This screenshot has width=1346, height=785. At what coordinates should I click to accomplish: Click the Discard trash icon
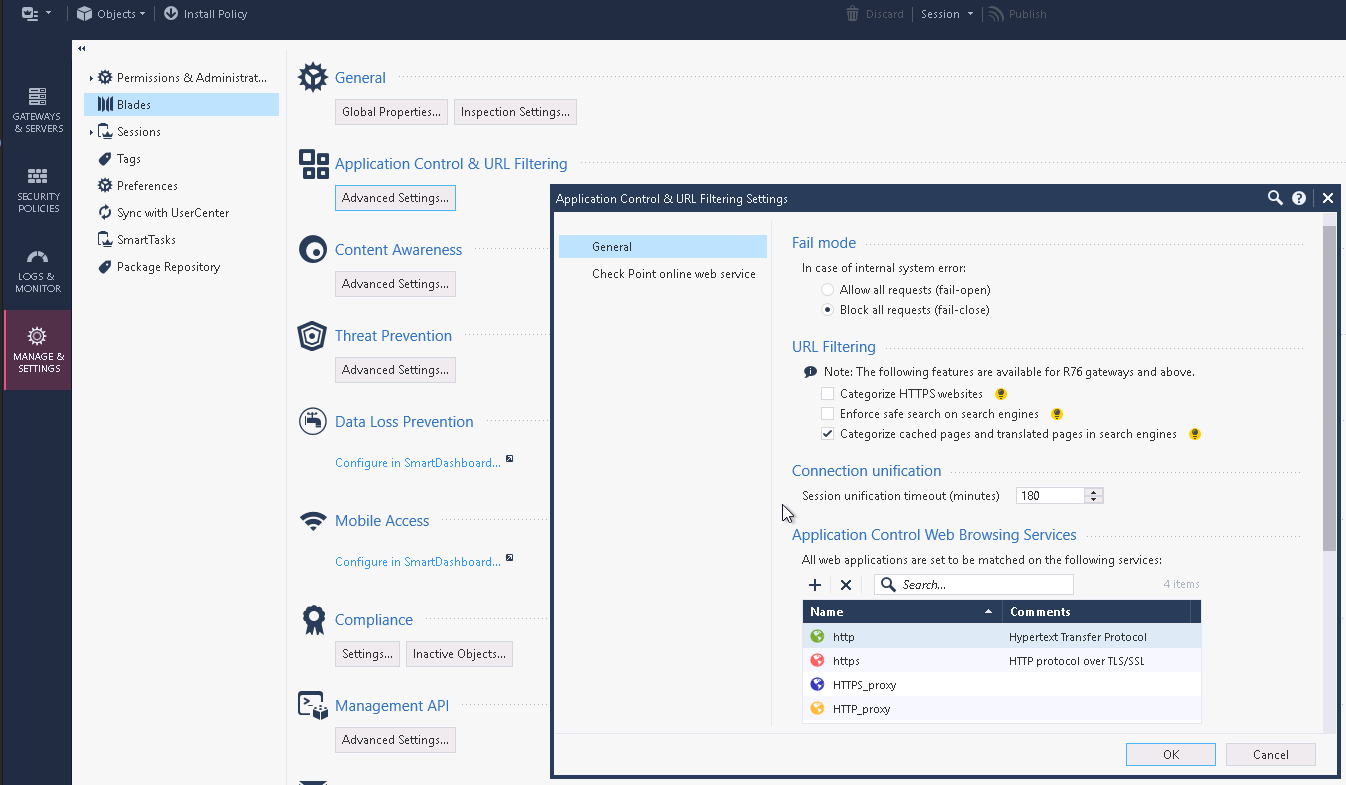pyautogui.click(x=853, y=14)
